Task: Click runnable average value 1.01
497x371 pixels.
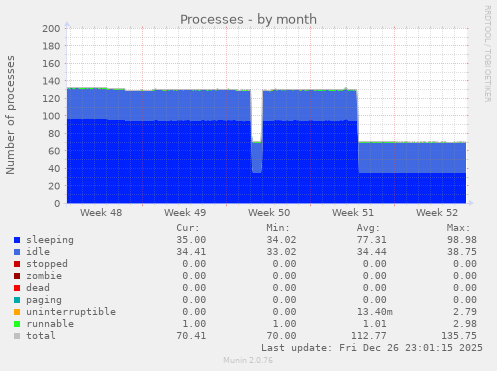Action: pyautogui.click(x=374, y=324)
